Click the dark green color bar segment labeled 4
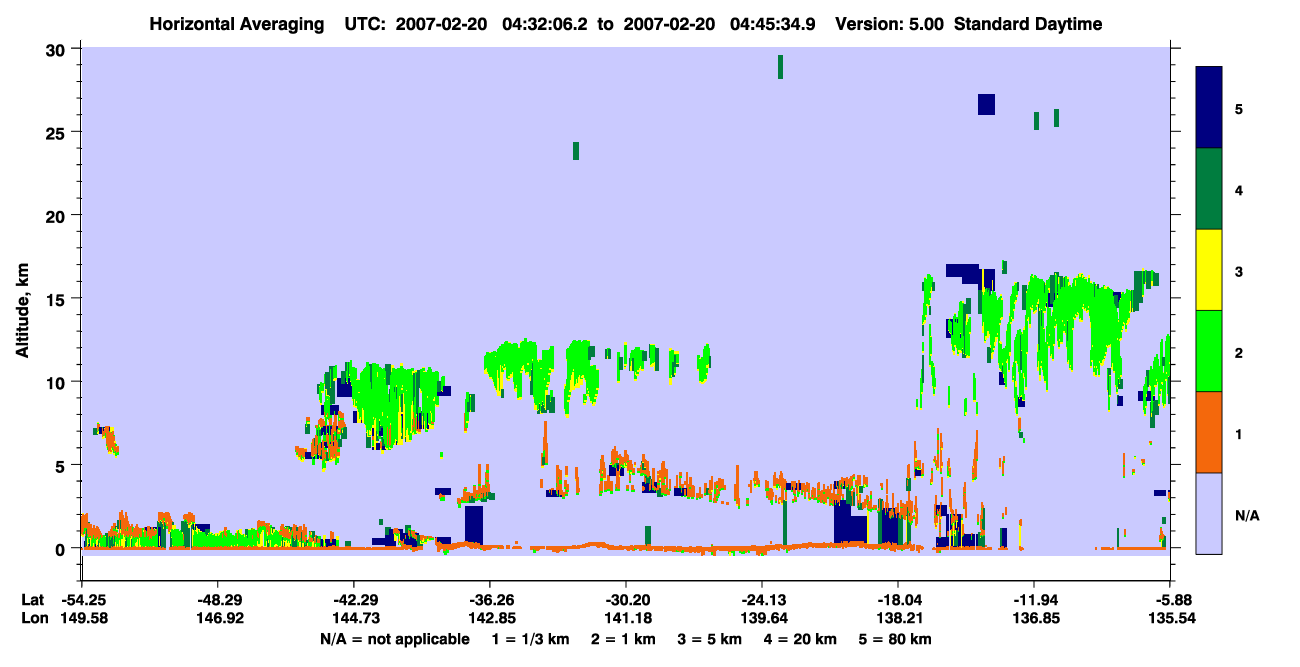This screenshot has height=667, width=1300. [1209, 189]
